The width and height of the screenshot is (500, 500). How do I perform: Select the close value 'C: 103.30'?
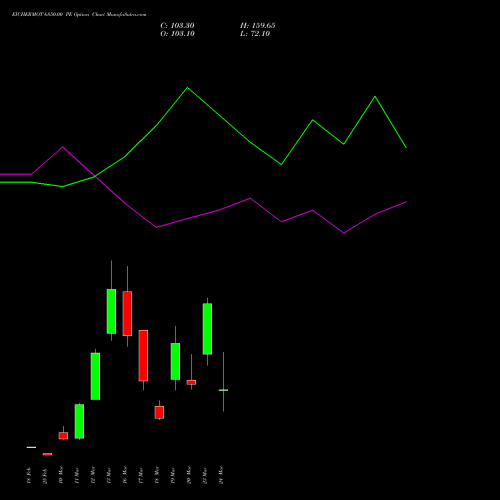[177, 26]
